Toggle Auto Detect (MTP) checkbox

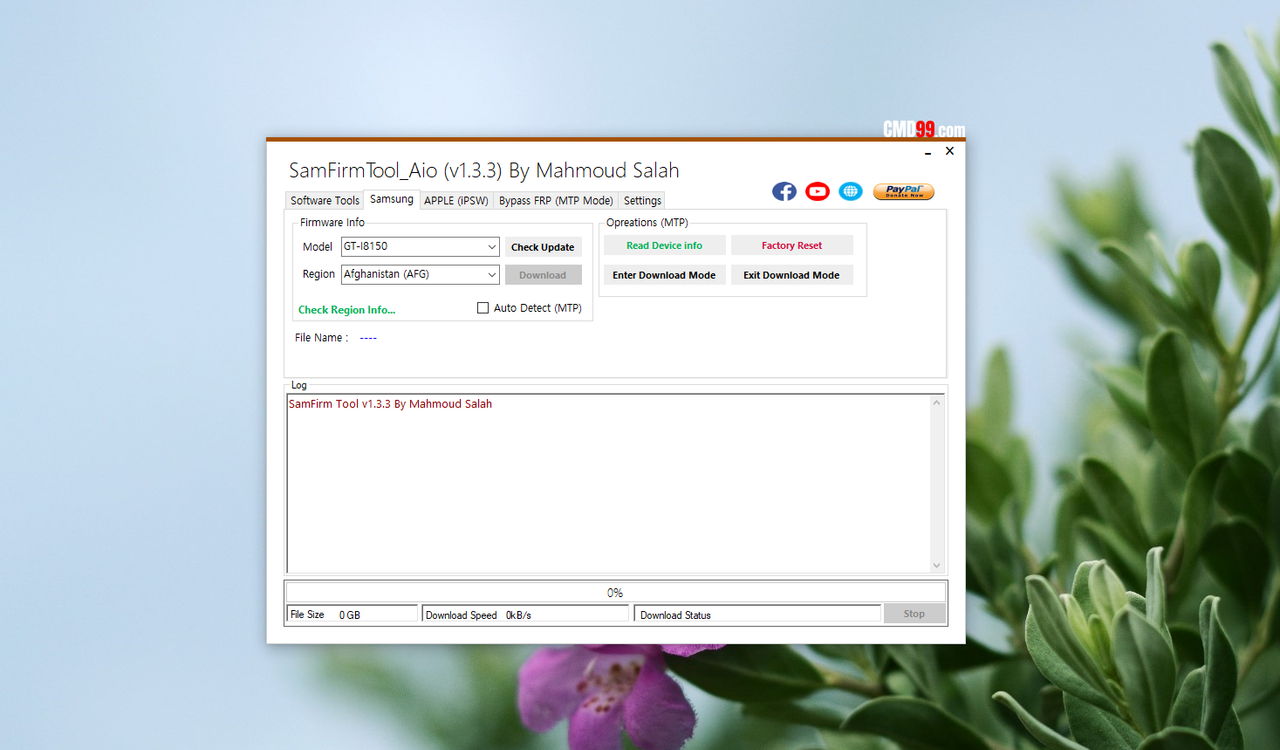pyautogui.click(x=483, y=308)
